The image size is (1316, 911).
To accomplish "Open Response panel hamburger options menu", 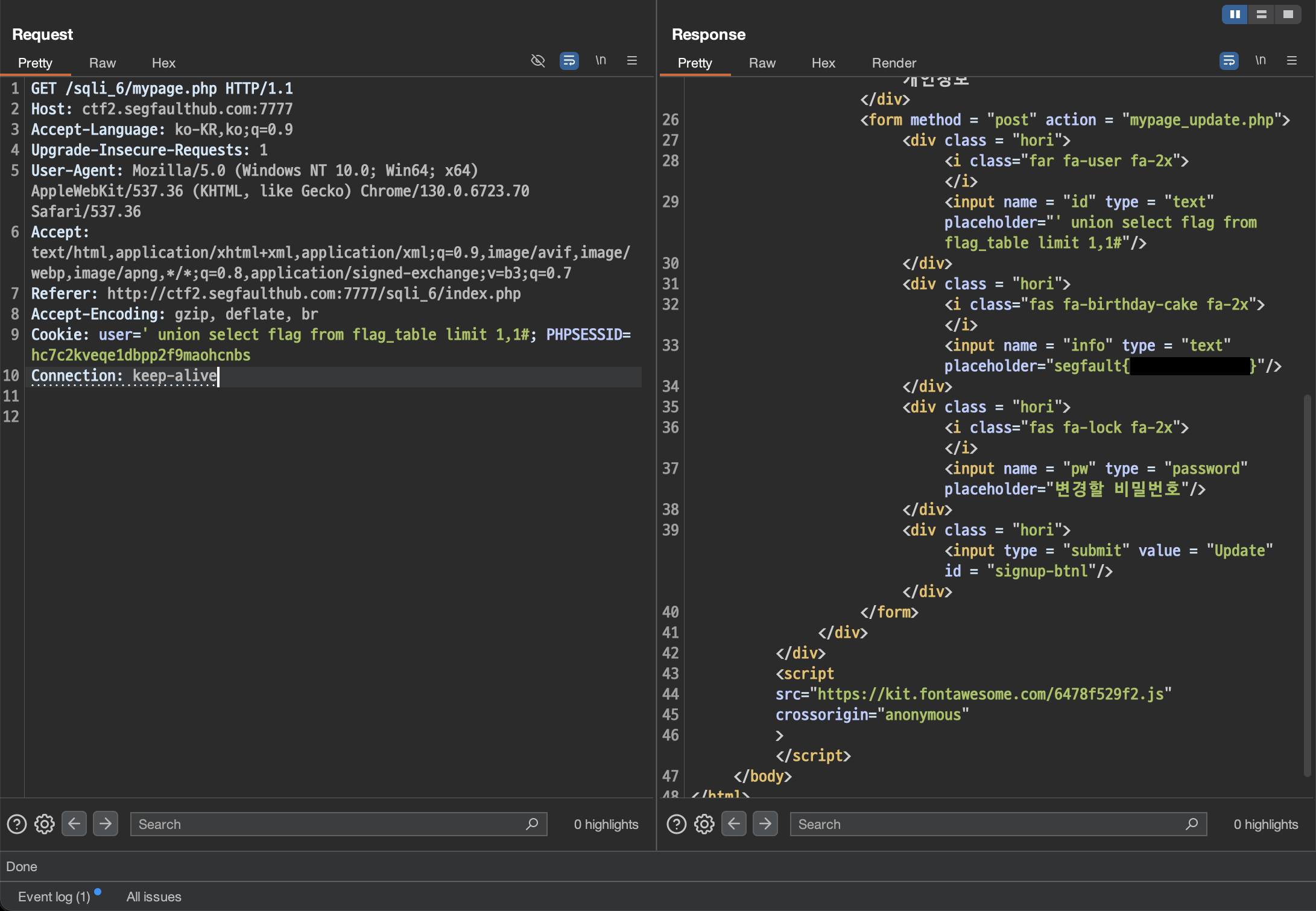I will point(1292,60).
